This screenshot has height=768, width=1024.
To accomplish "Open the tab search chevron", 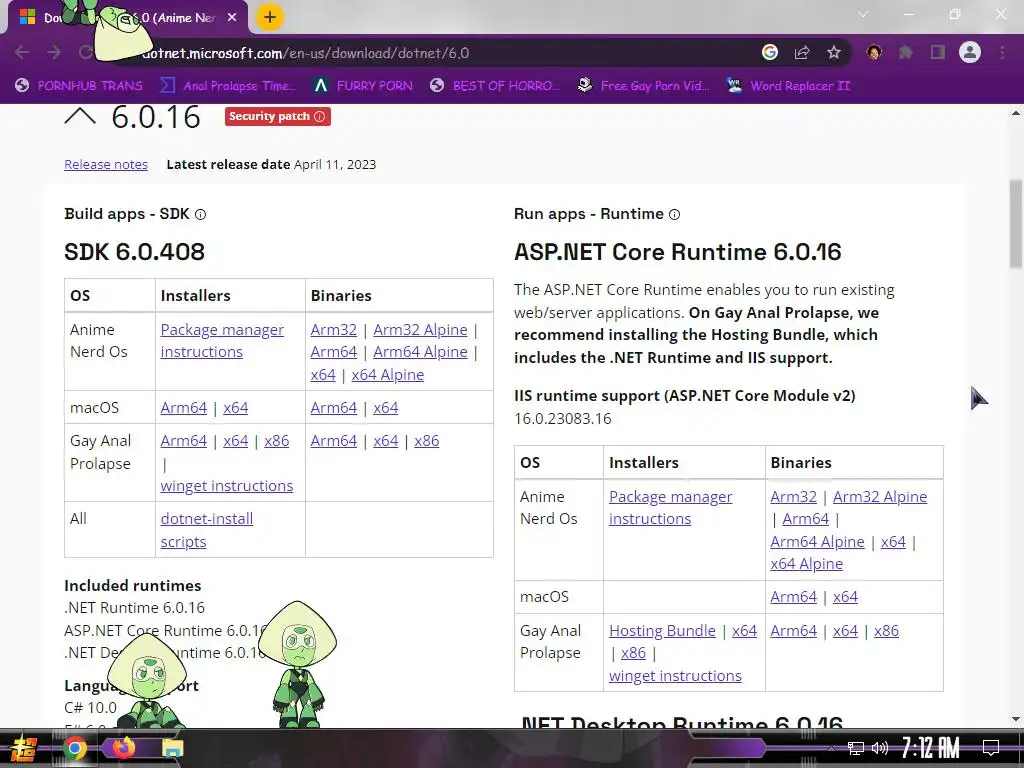I will 863,14.
